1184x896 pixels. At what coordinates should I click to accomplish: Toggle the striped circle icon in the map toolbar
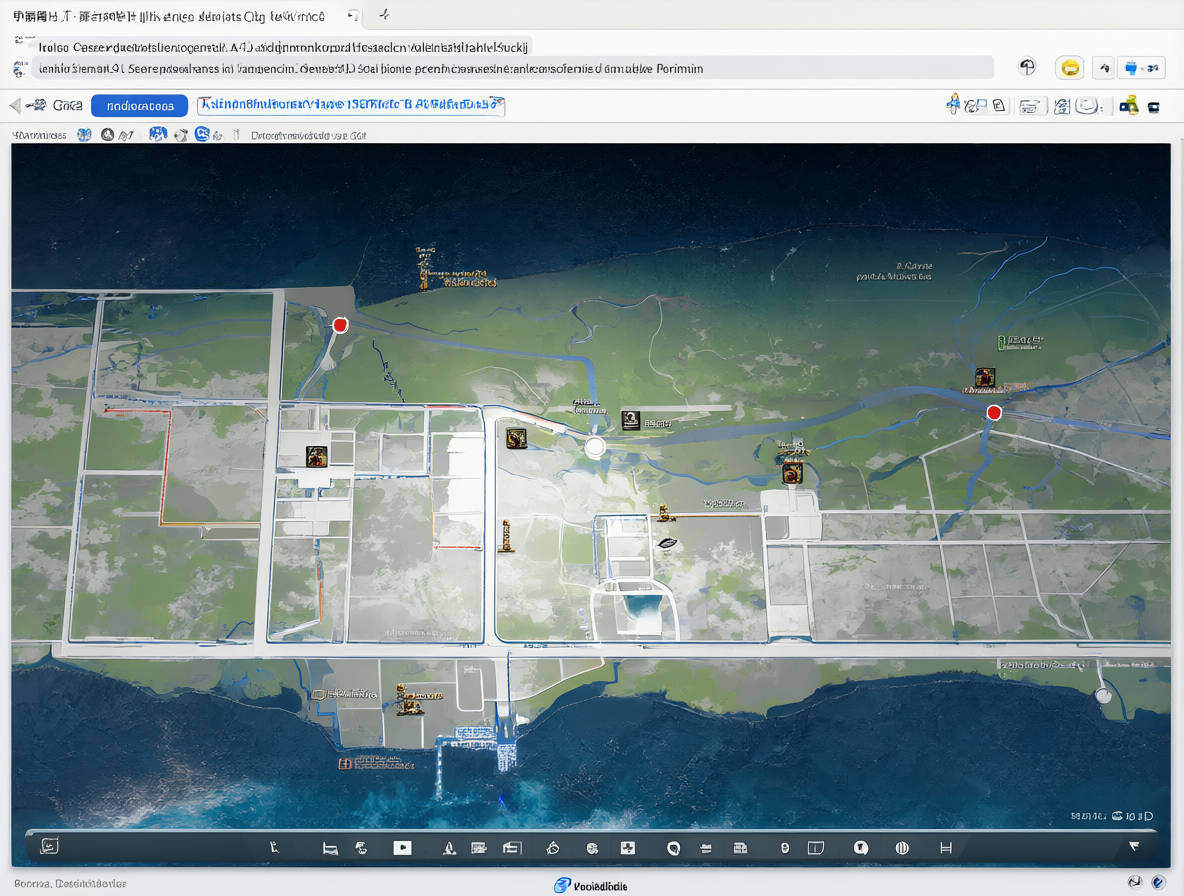coord(902,848)
